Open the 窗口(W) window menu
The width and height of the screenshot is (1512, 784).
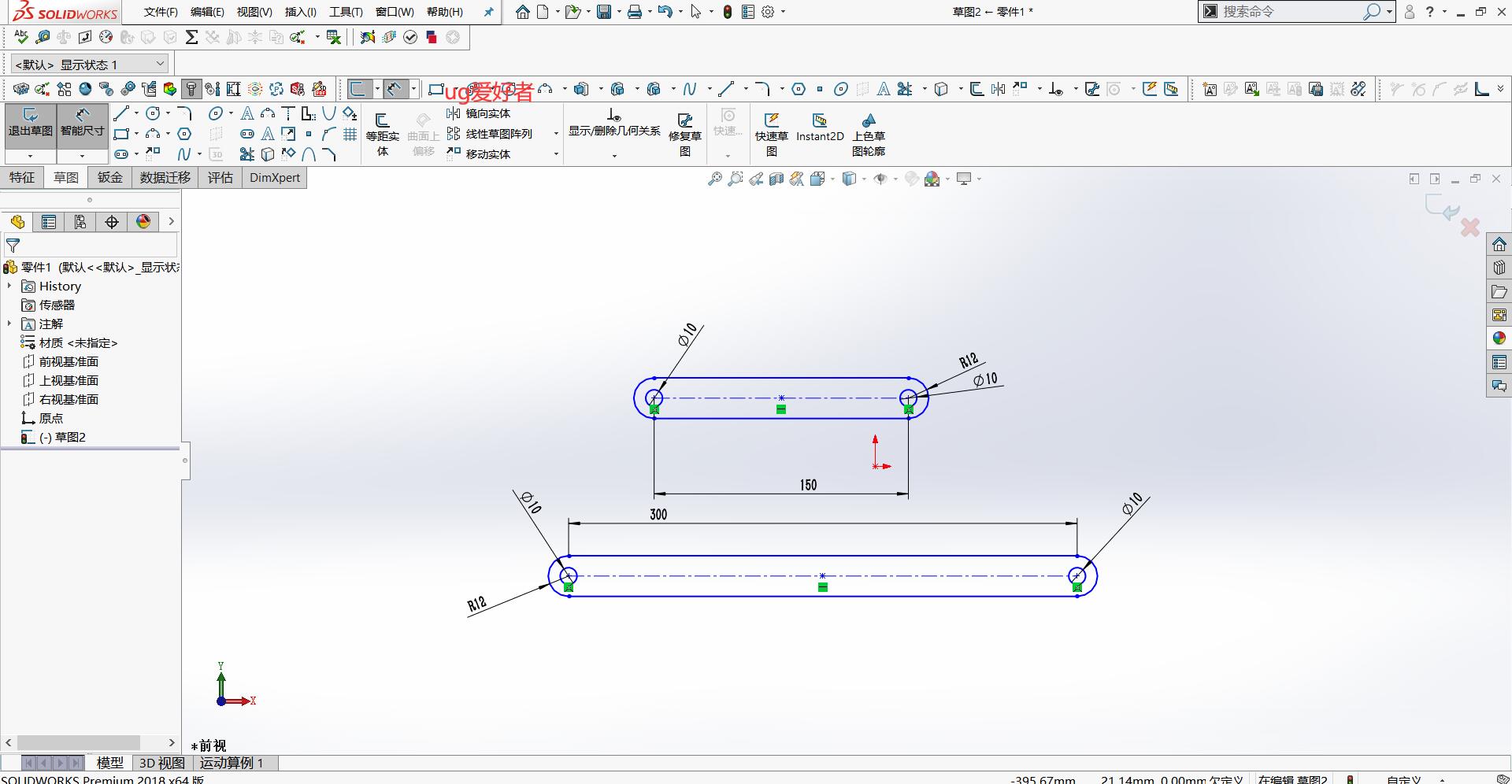(395, 12)
